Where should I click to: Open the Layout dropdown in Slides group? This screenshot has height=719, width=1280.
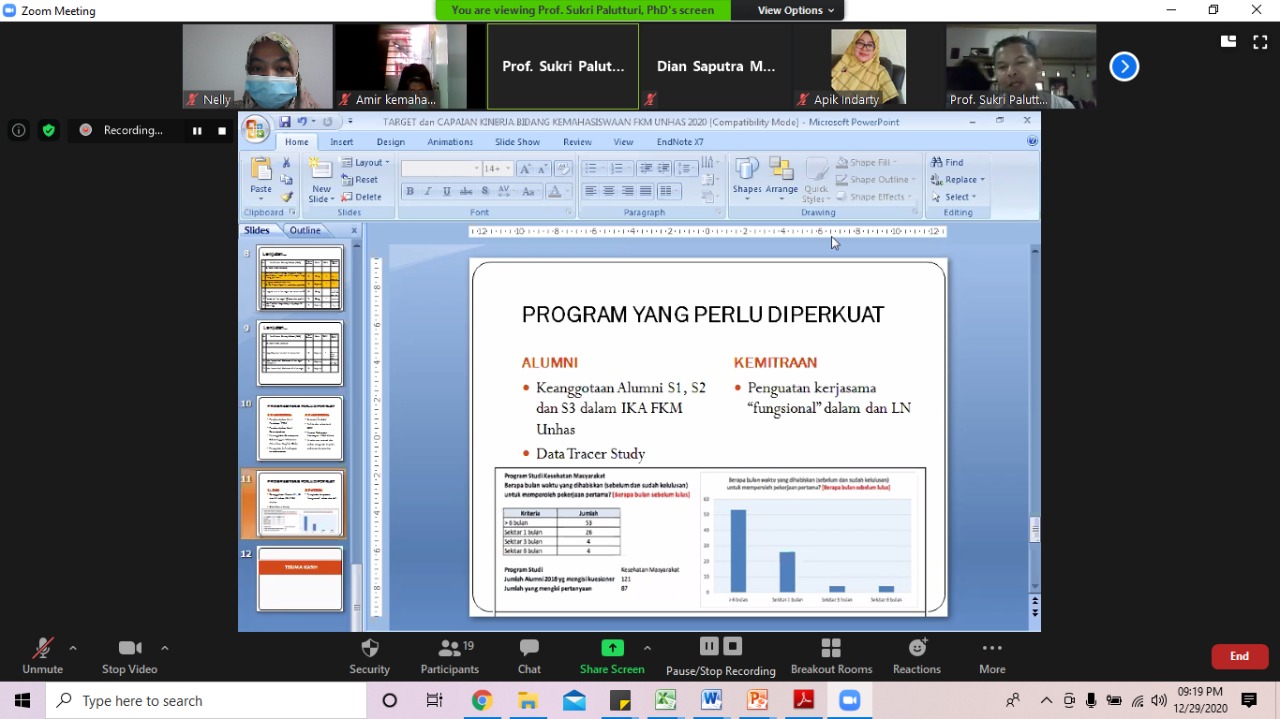coord(365,162)
